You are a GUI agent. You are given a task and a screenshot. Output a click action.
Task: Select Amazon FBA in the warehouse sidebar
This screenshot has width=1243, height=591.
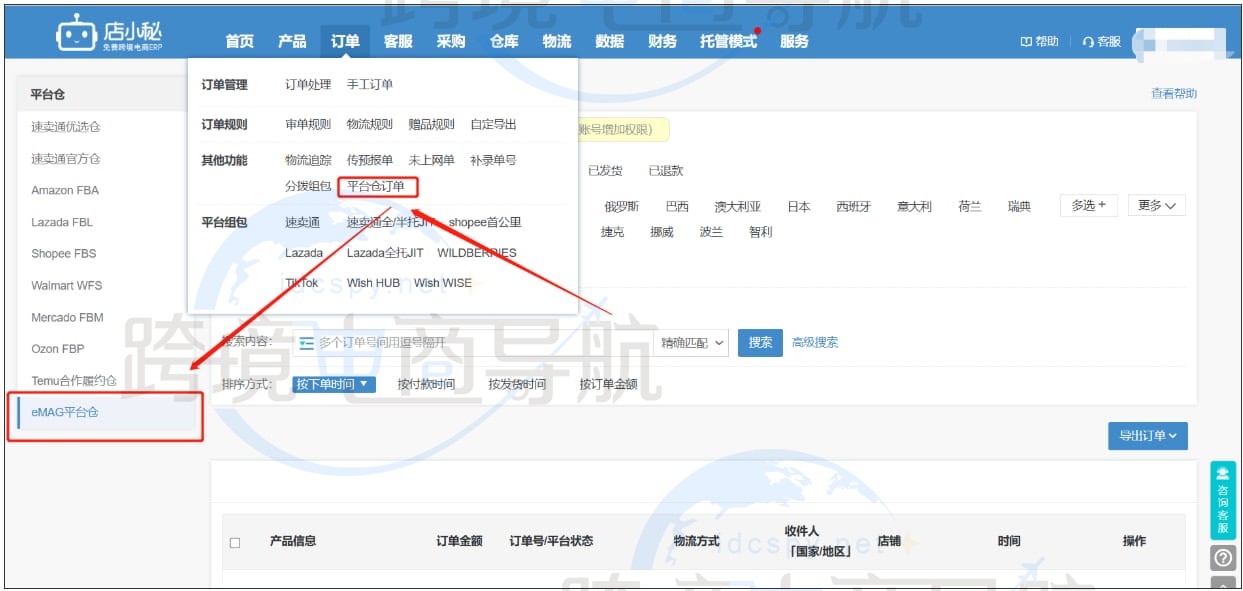tap(63, 190)
